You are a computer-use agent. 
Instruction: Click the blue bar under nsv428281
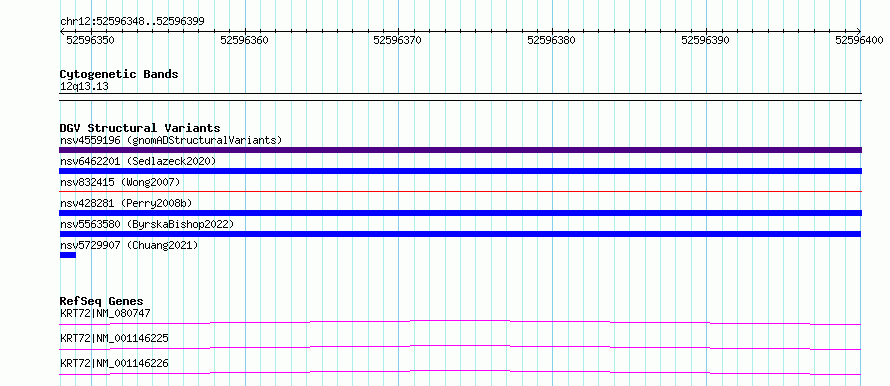pyautogui.click(x=460, y=213)
